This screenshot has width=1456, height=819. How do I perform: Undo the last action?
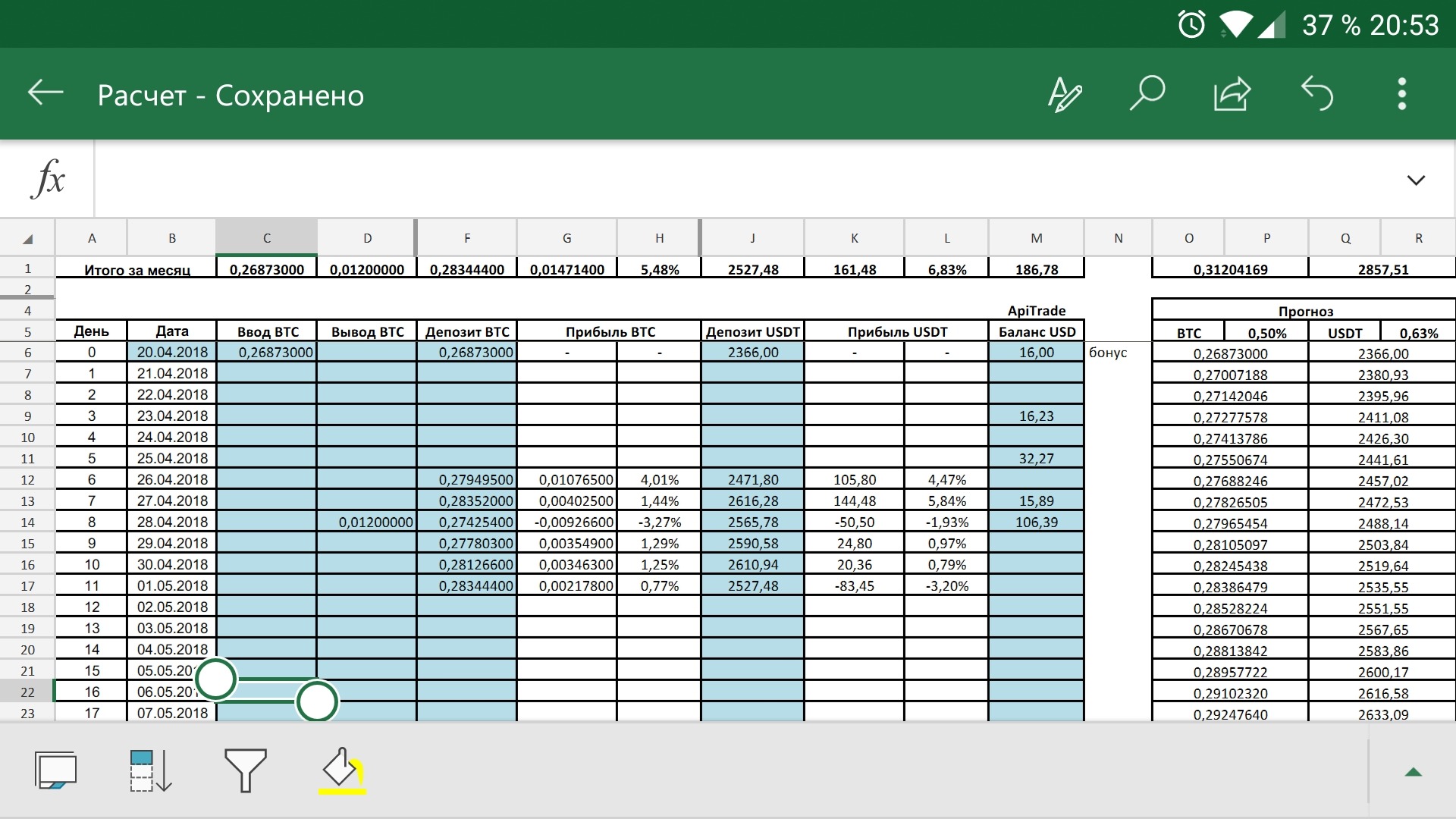[x=1317, y=94]
